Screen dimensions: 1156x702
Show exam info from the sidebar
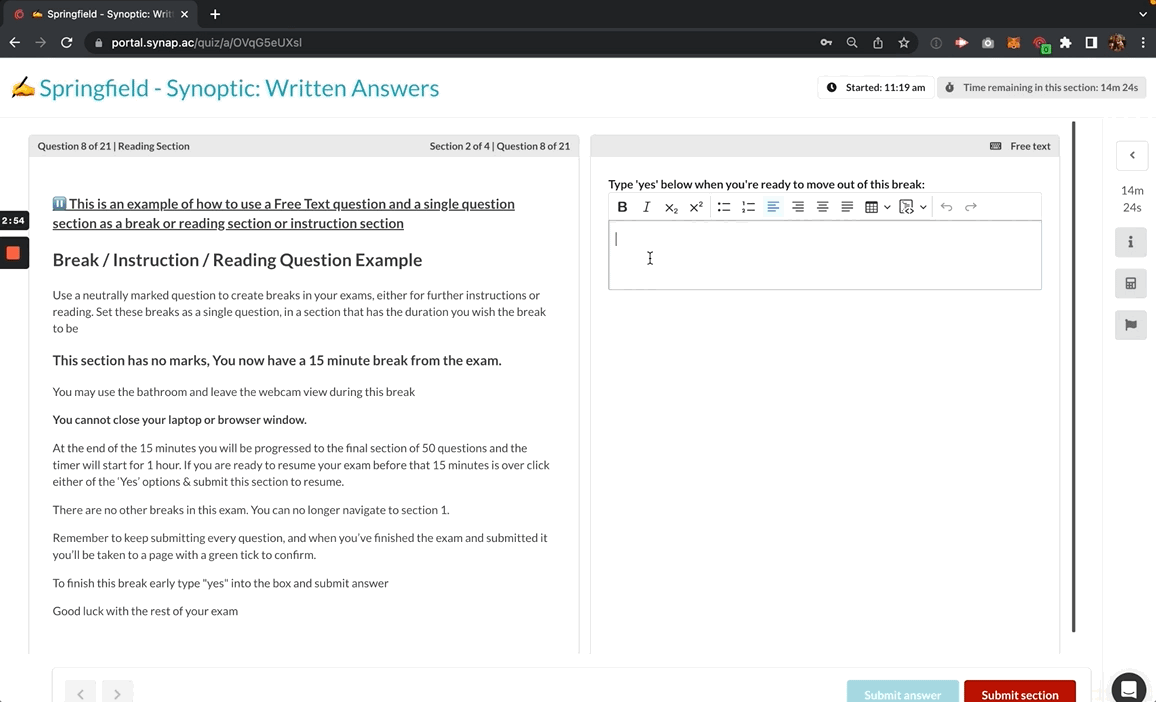(x=1131, y=242)
